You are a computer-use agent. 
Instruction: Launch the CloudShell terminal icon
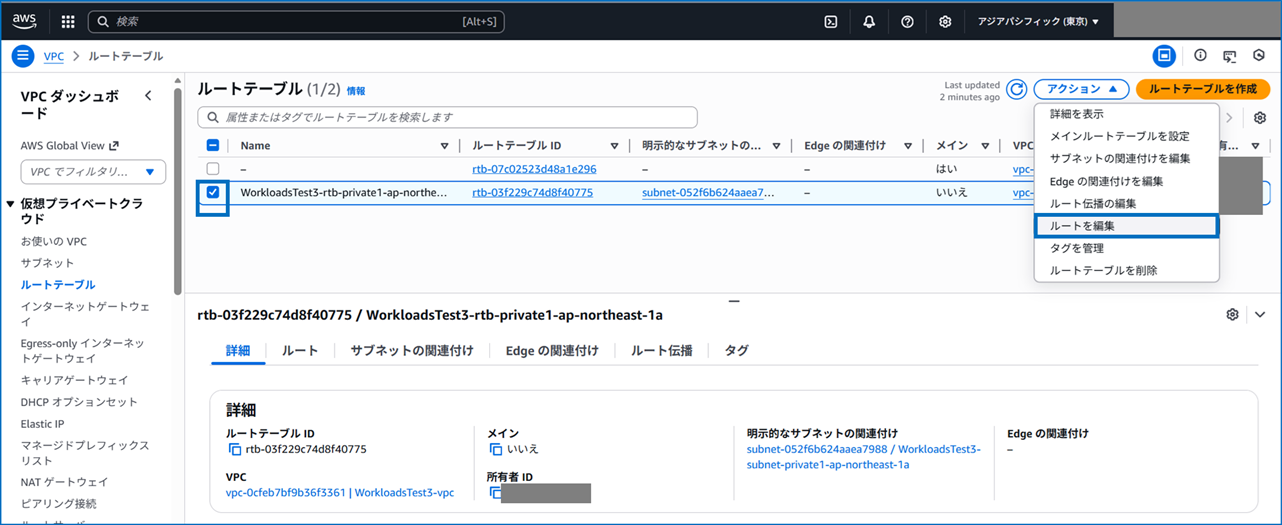coord(831,21)
